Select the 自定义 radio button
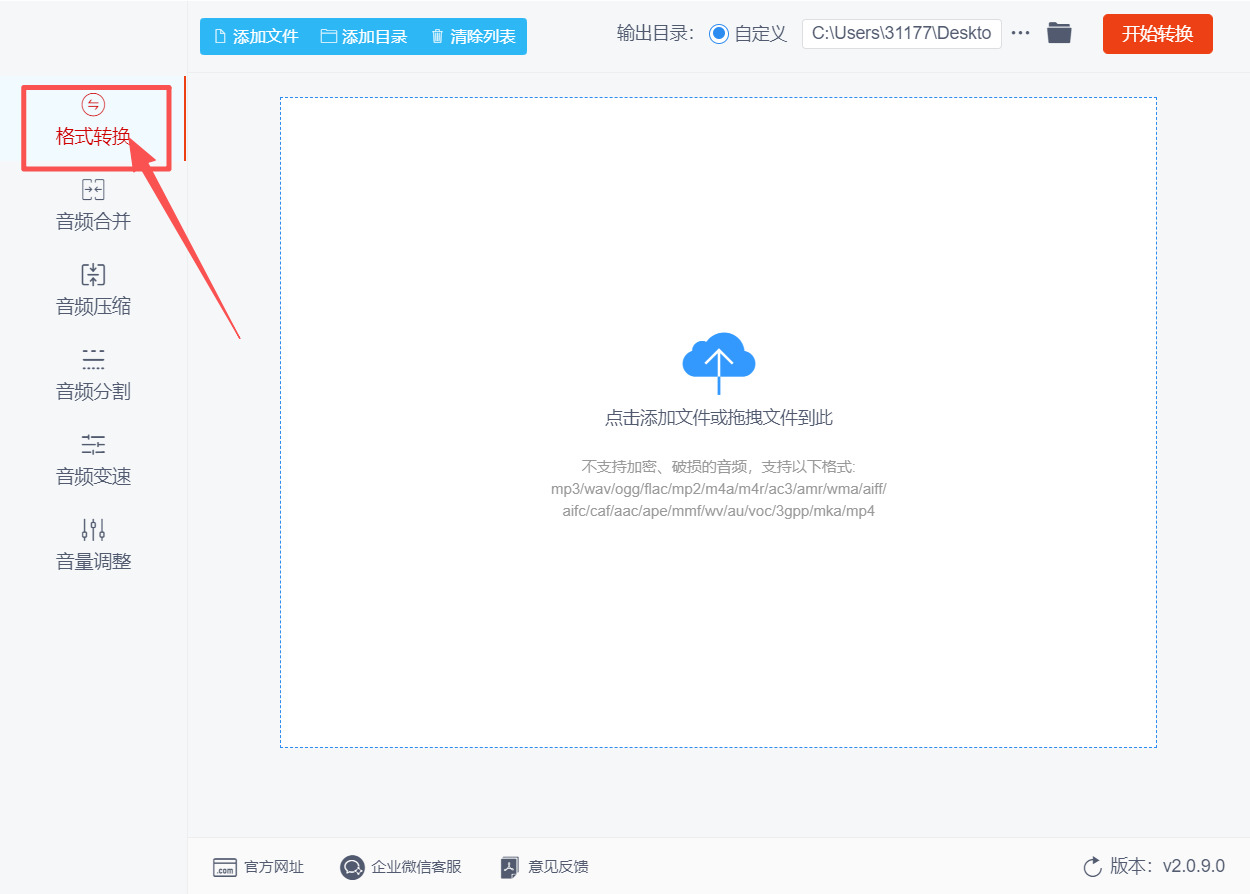 [719, 34]
